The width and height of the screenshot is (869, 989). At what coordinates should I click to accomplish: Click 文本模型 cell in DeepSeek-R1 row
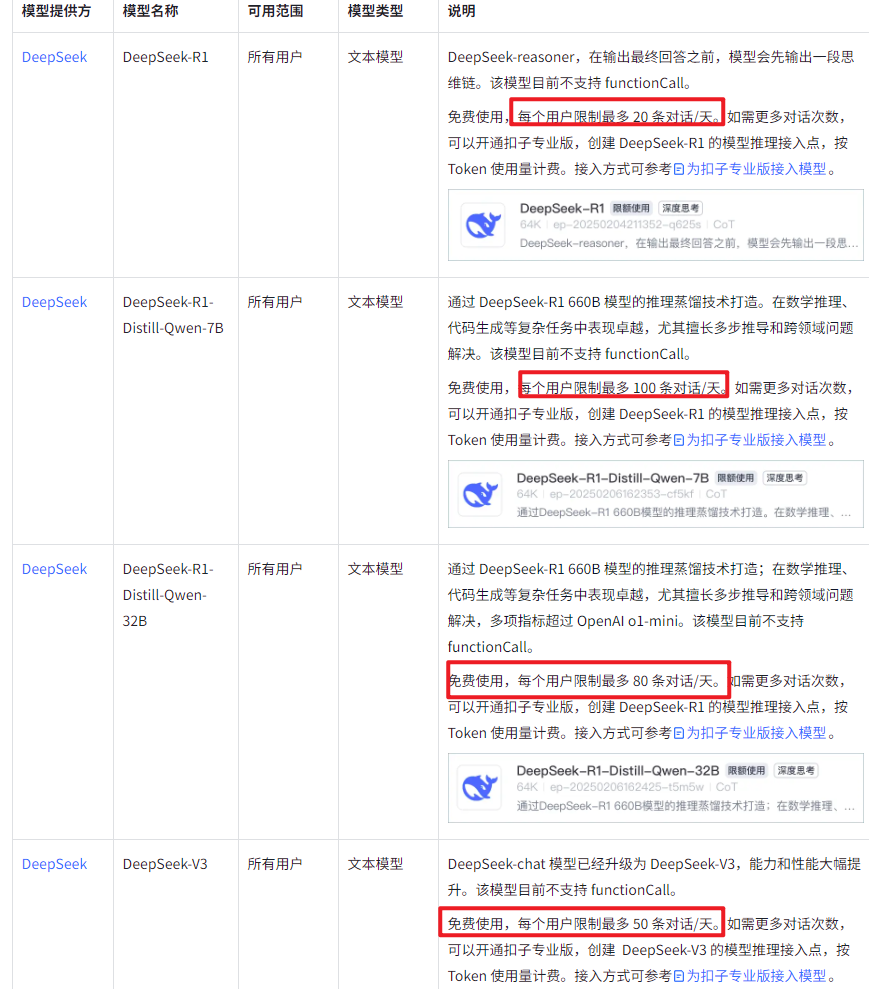(x=375, y=57)
